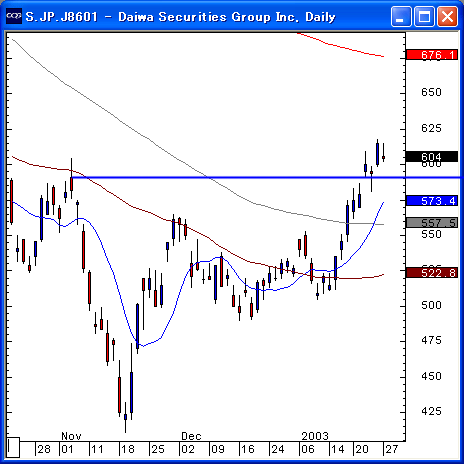
Task: Click the 27 date label on time axis
Action: (x=392, y=449)
